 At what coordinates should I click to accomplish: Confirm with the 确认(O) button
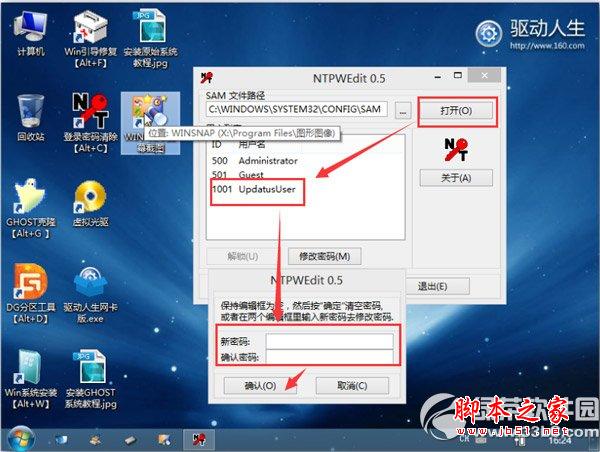coord(260,385)
